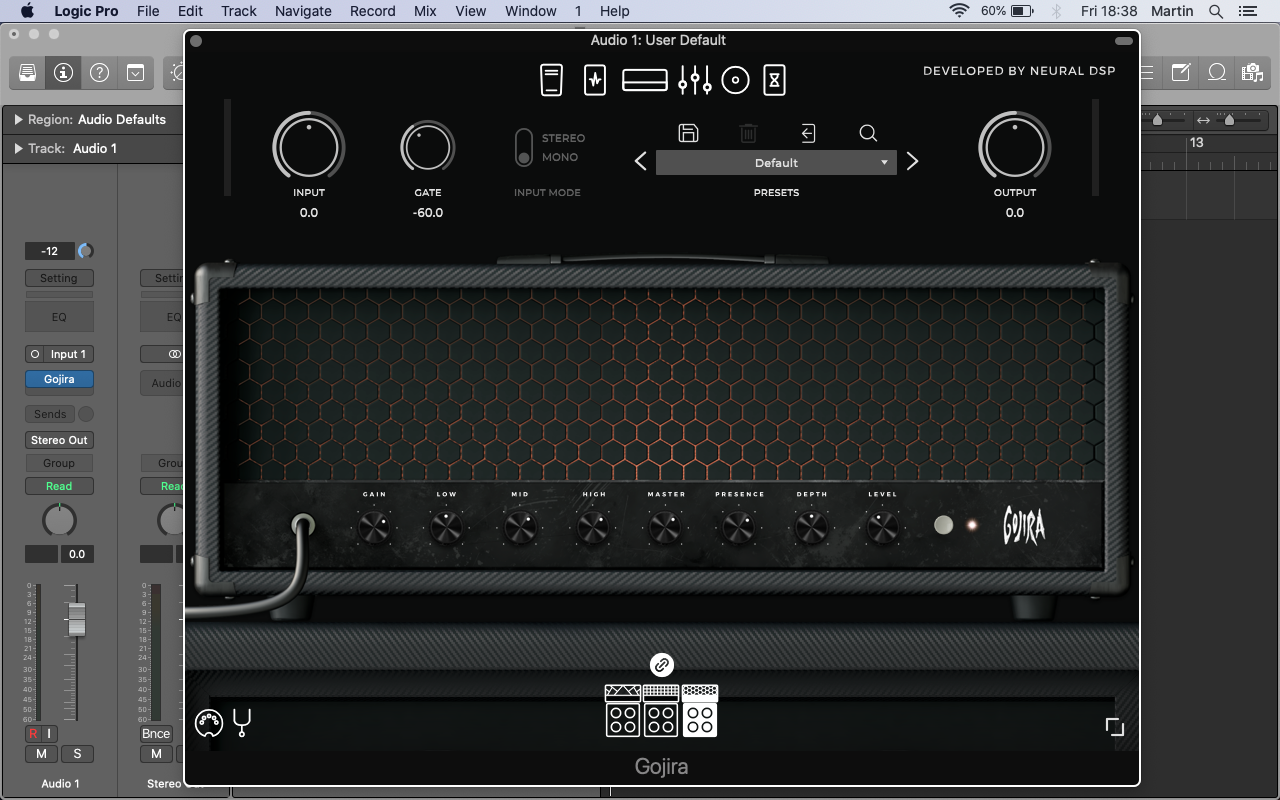Toggle the amp link chain icon
The height and width of the screenshot is (800, 1280).
click(661, 664)
